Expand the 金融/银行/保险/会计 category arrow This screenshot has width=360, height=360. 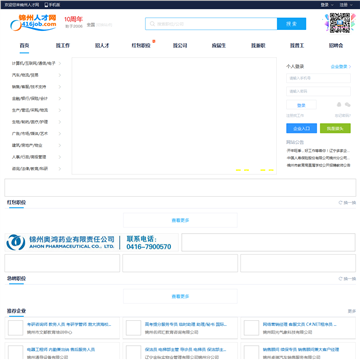[x=60, y=98]
